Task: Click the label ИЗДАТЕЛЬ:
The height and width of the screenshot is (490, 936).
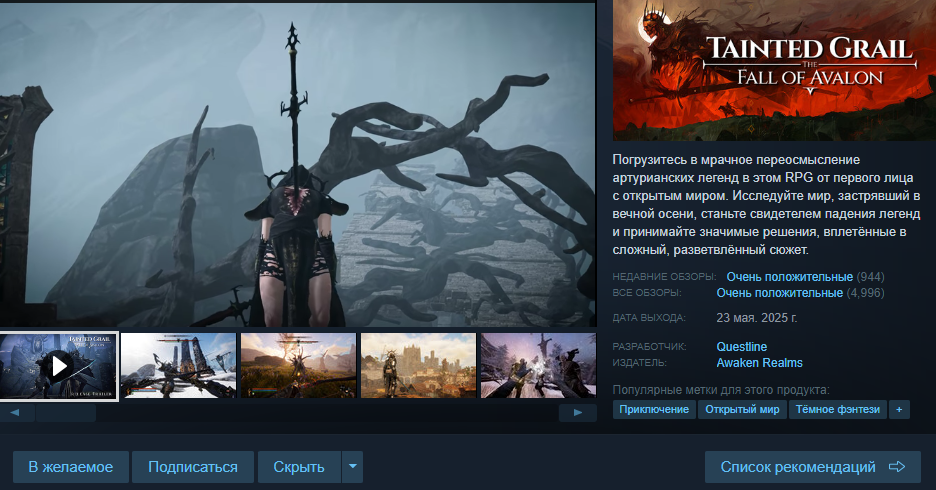Action: 639,363
